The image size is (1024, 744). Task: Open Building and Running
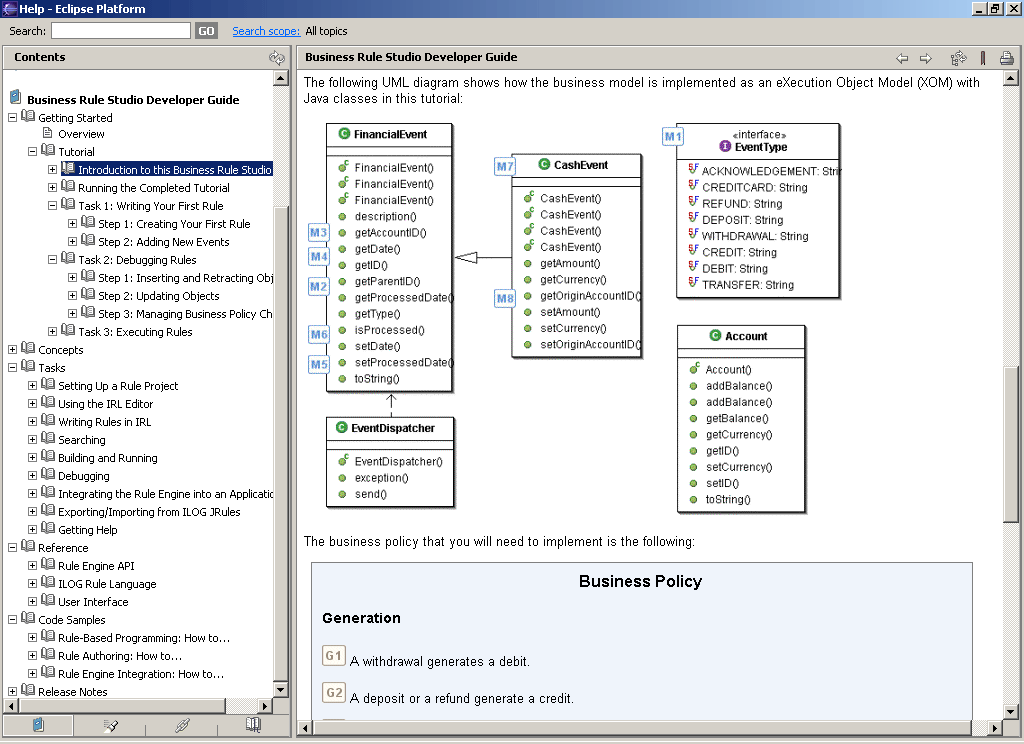108,458
